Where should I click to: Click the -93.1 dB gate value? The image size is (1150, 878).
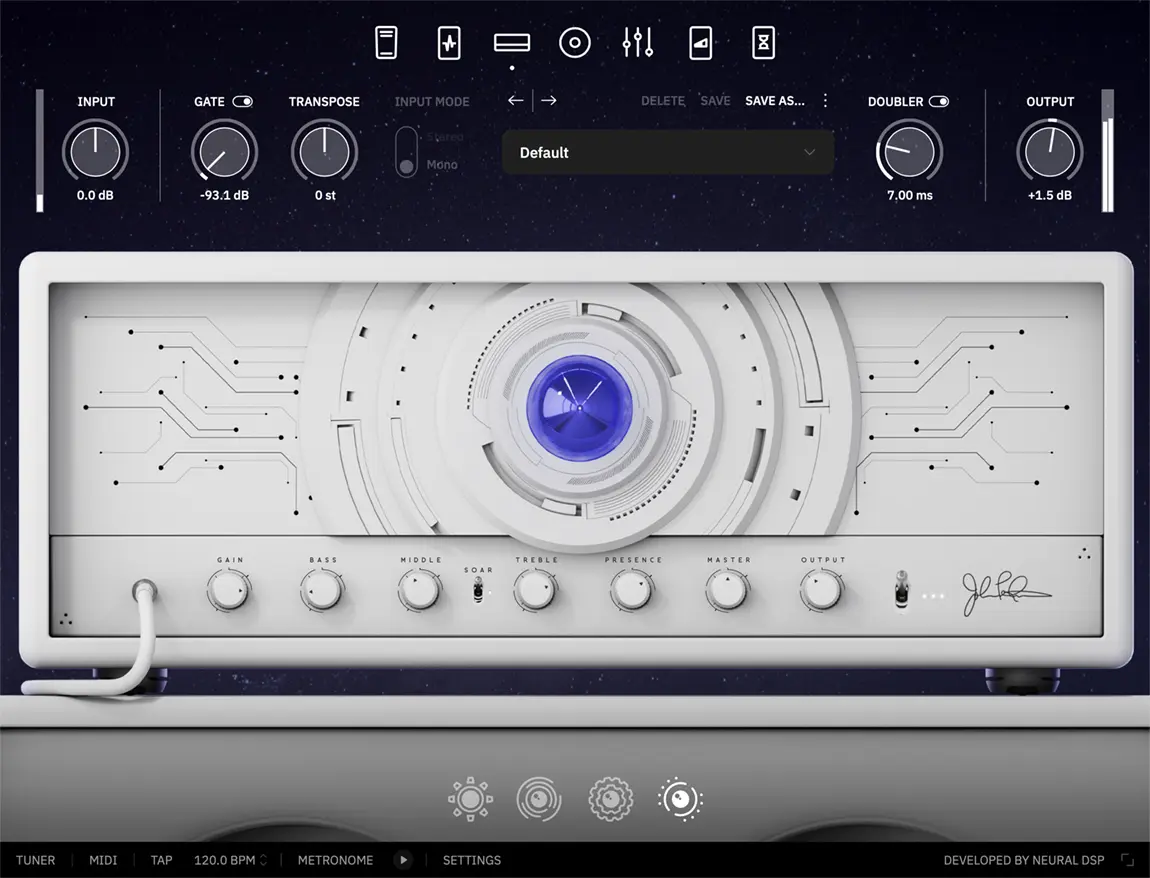[x=224, y=195]
